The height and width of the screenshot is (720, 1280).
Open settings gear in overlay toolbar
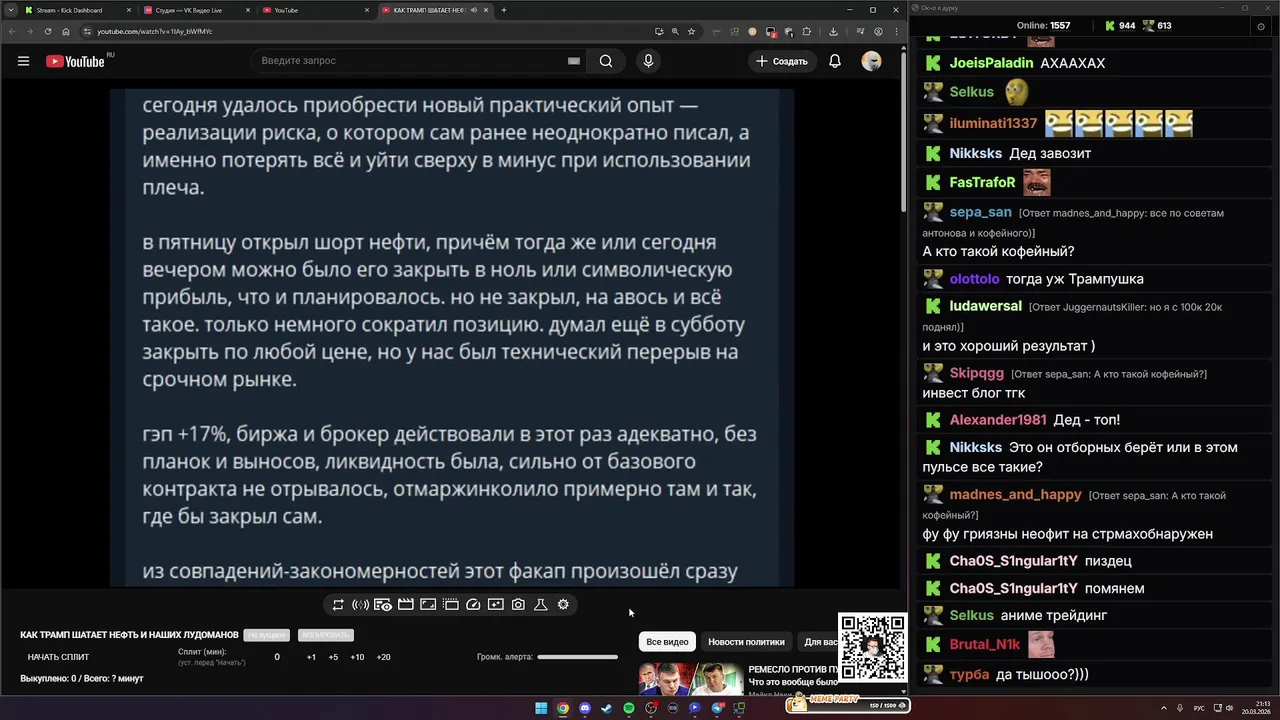[563, 605]
